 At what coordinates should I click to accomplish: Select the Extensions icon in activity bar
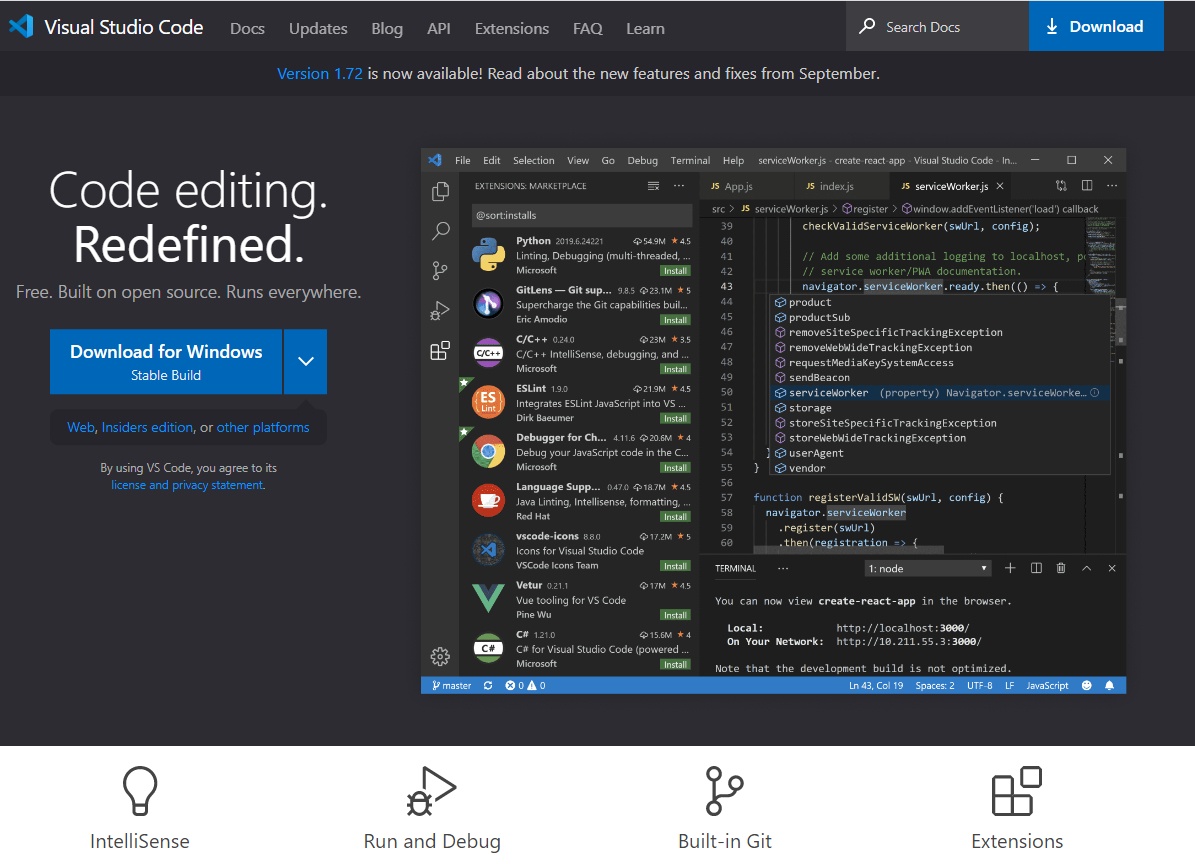point(441,350)
